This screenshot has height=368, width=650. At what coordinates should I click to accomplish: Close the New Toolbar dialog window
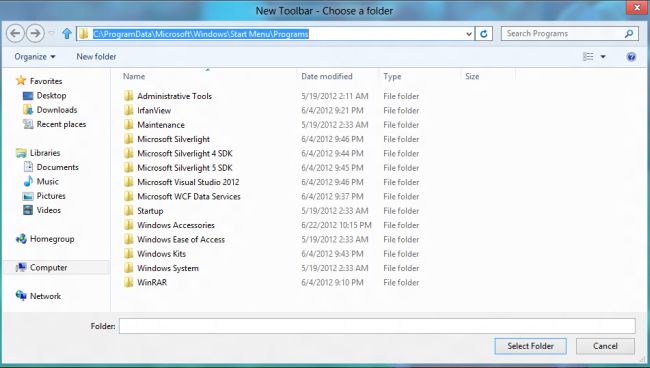pos(637,7)
